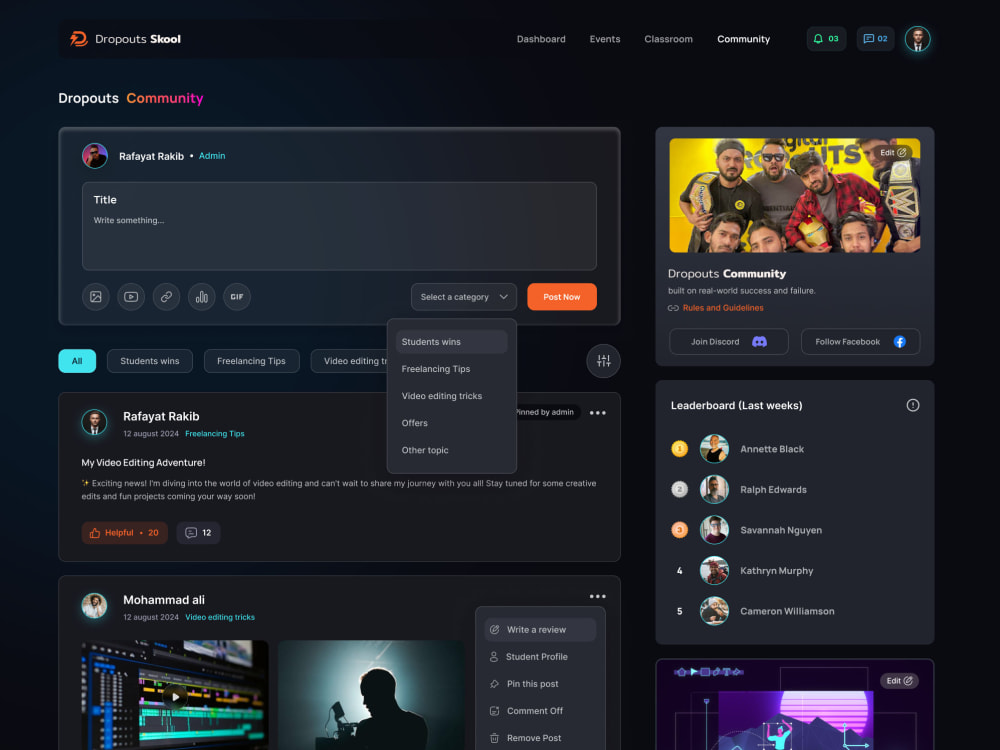This screenshot has width=1000, height=750.
Task: Add a poll to the post
Action: click(202, 297)
